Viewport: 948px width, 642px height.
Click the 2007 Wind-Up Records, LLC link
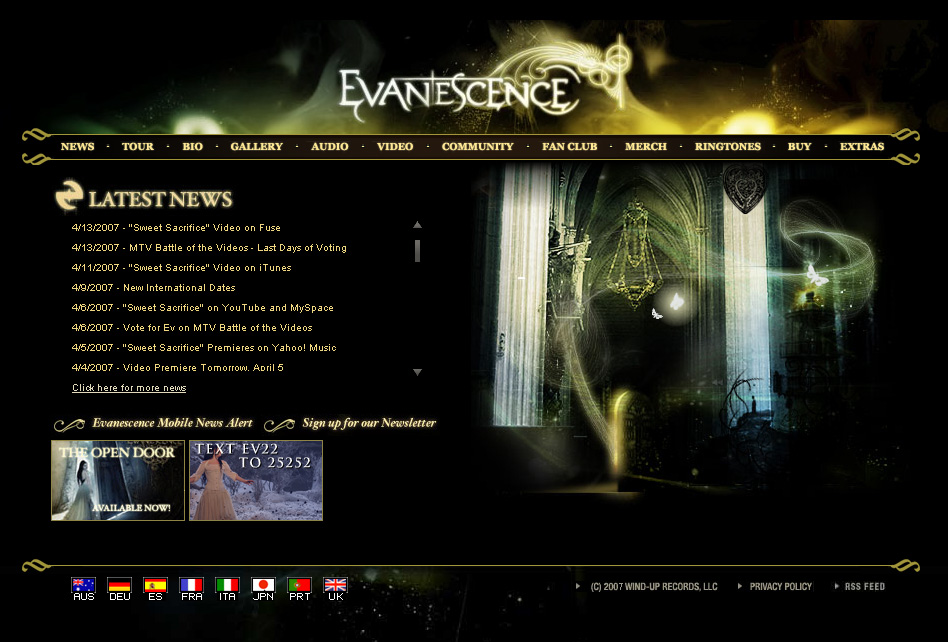(x=654, y=586)
